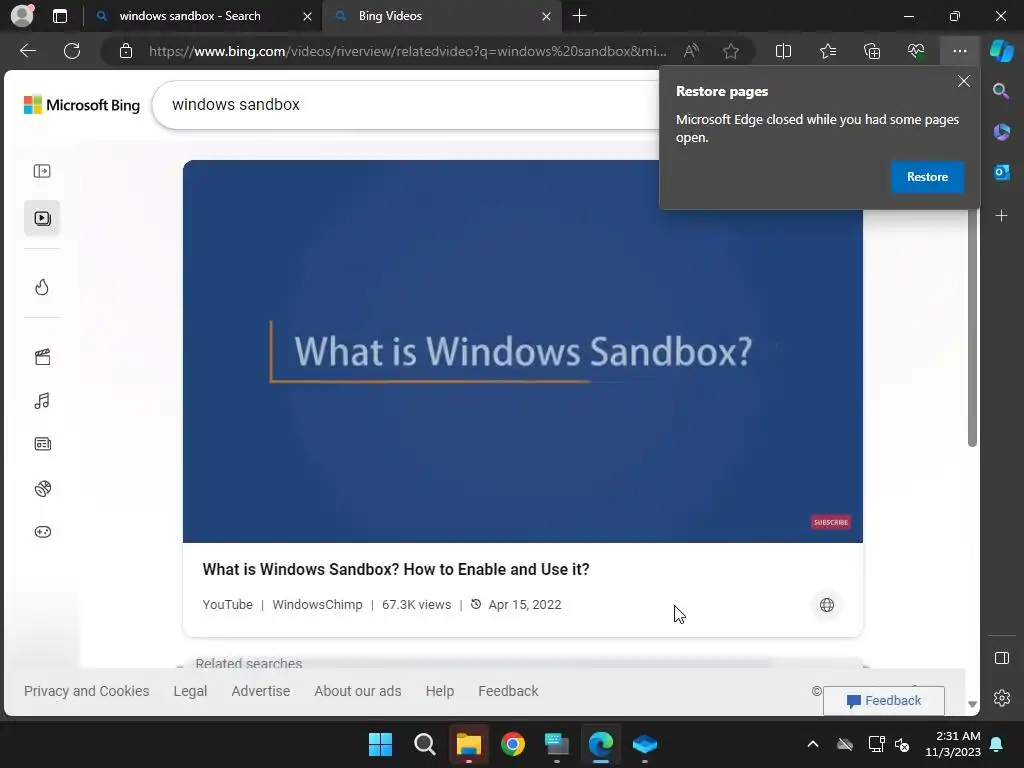
Task: View site information lock icon
Action: coord(126,51)
